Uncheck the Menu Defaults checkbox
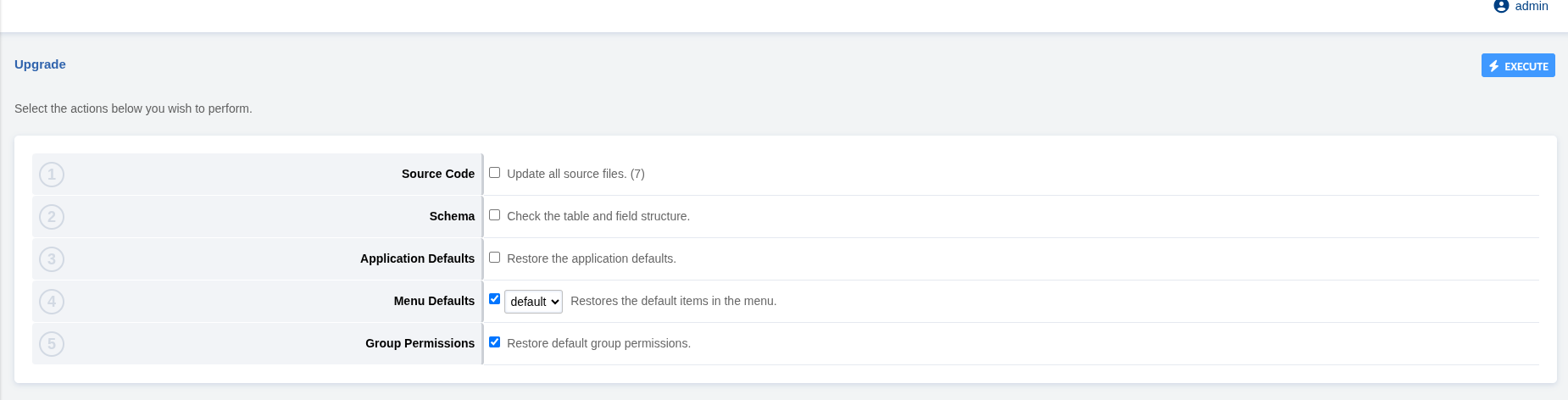Screen dimensions: 1568x400 tap(494, 299)
